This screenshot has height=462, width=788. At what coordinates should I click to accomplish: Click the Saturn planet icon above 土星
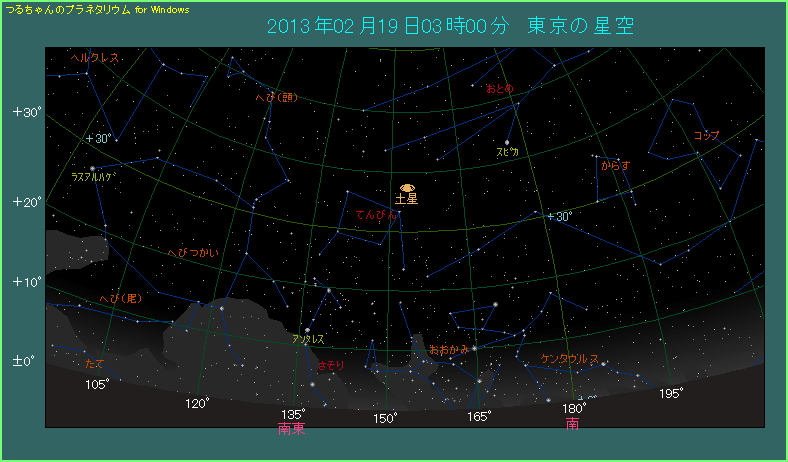tap(407, 188)
